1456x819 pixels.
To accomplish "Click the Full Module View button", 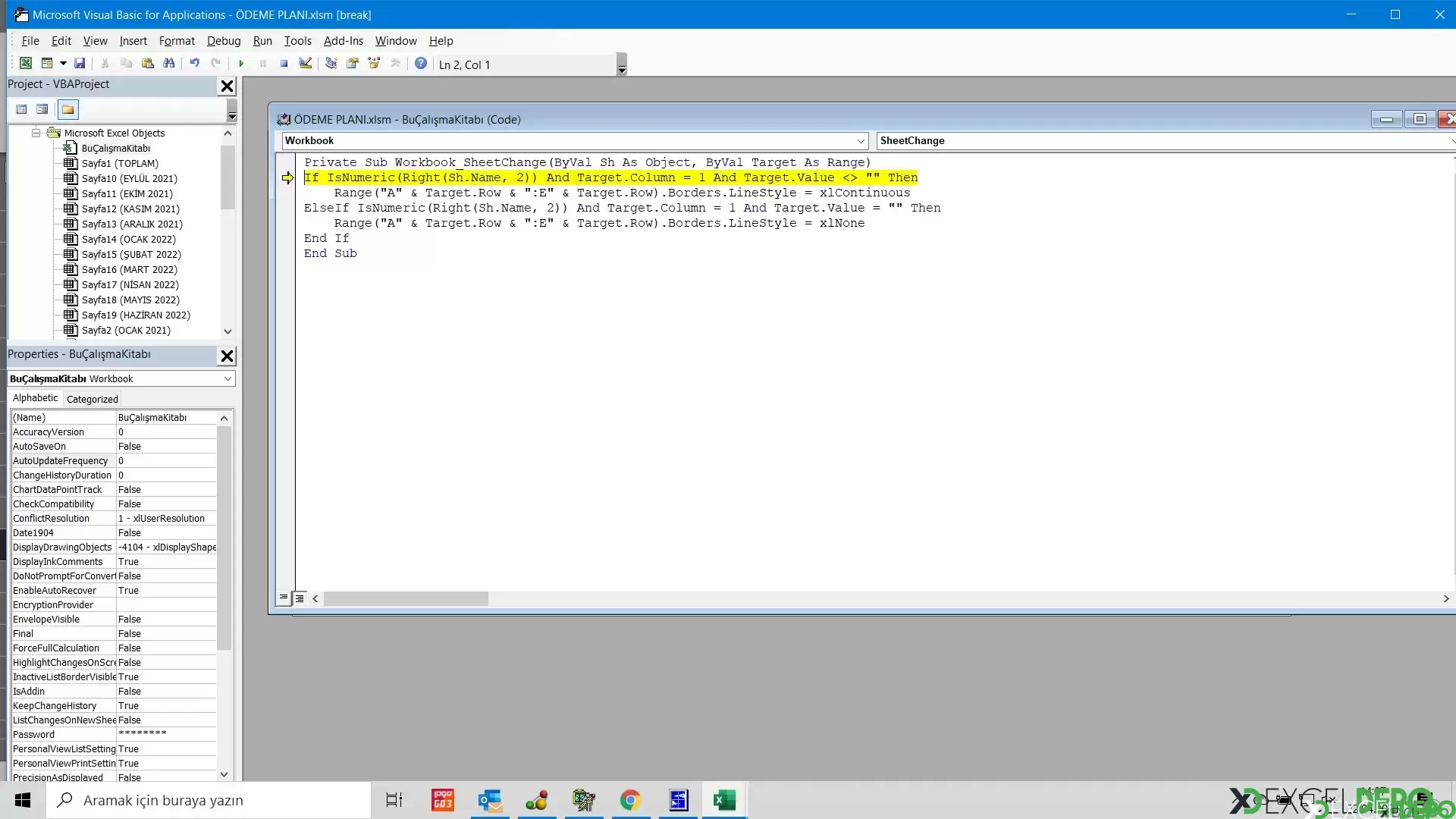I will (x=300, y=598).
